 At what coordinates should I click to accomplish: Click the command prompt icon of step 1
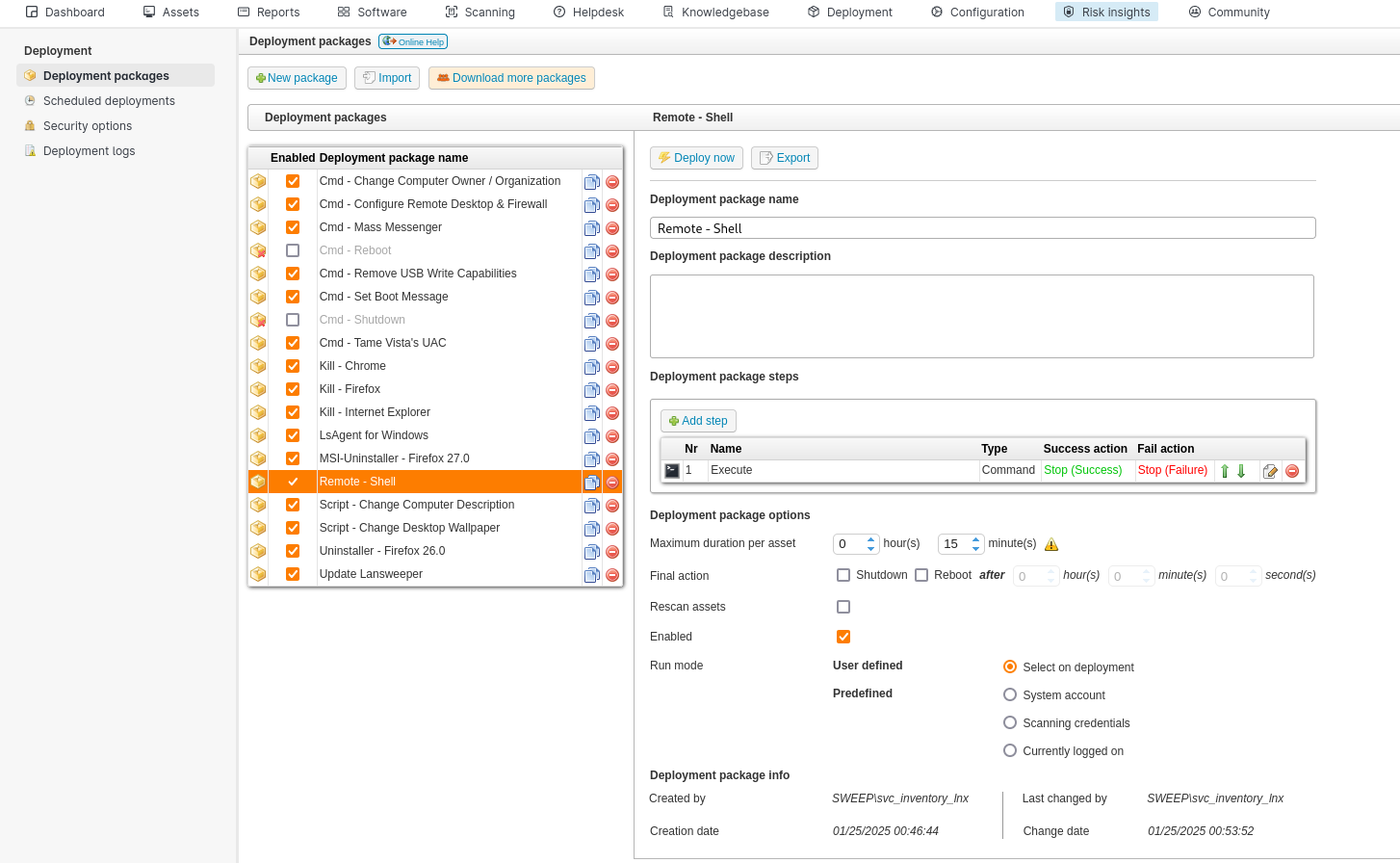coord(672,471)
